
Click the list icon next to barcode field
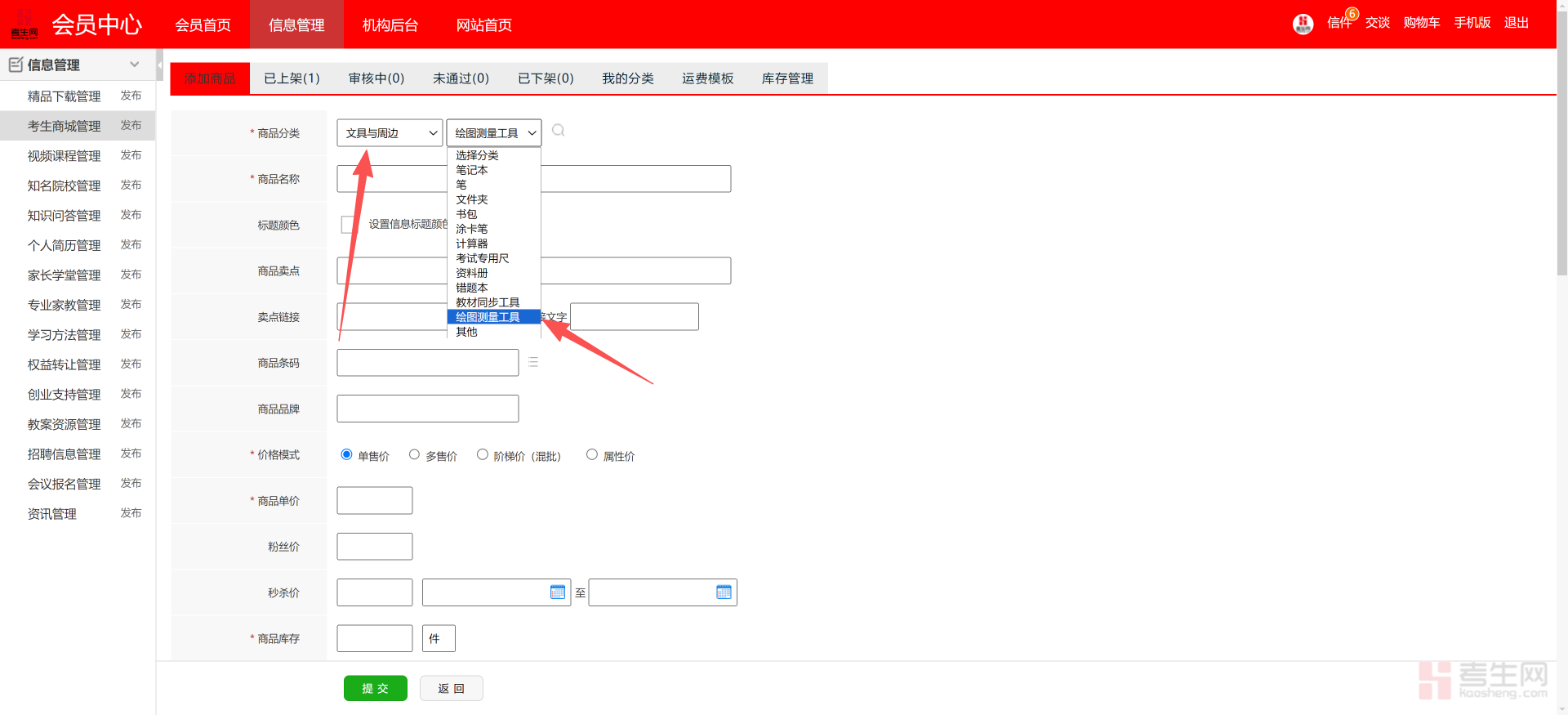click(x=533, y=362)
